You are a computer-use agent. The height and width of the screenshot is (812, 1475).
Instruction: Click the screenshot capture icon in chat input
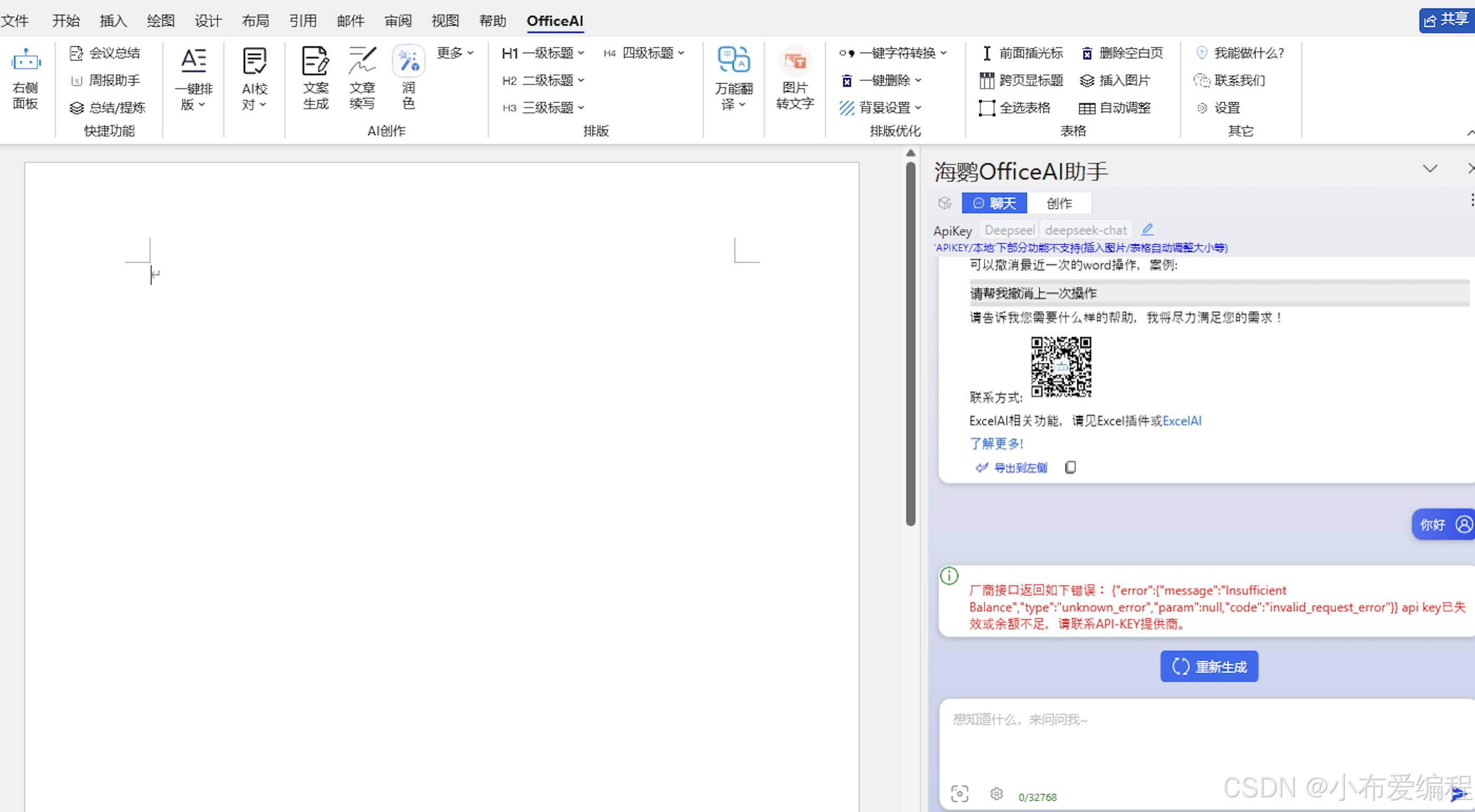pos(960,794)
